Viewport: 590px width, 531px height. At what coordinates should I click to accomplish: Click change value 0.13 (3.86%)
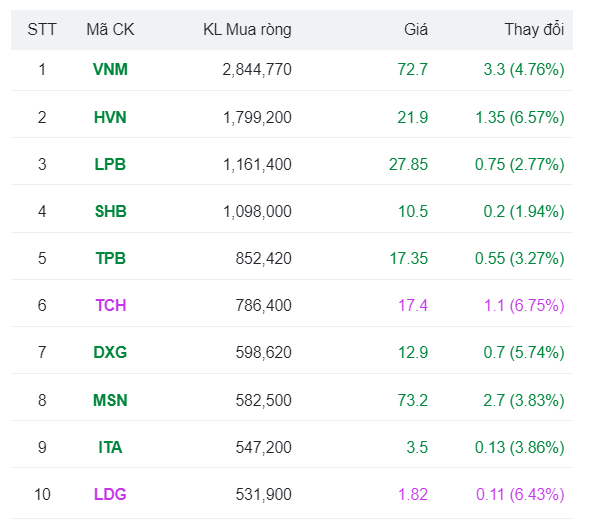pos(520,447)
